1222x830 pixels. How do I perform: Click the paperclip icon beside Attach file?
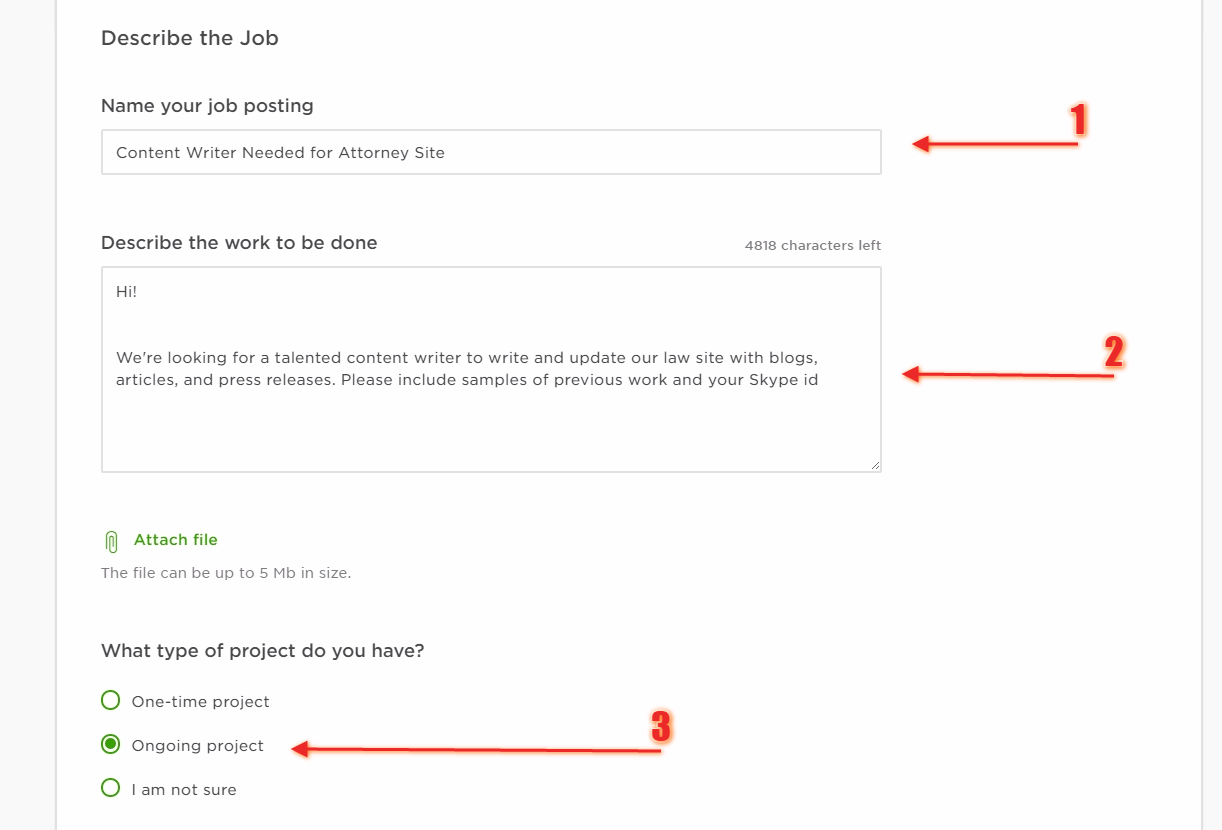click(111, 542)
